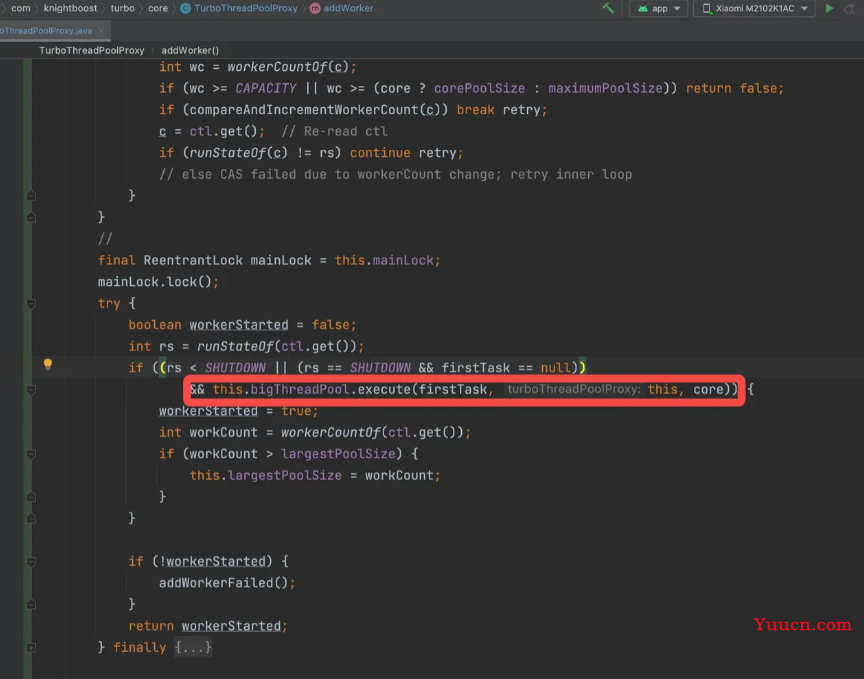Click the debug bug icon in the toolbar

851,8
